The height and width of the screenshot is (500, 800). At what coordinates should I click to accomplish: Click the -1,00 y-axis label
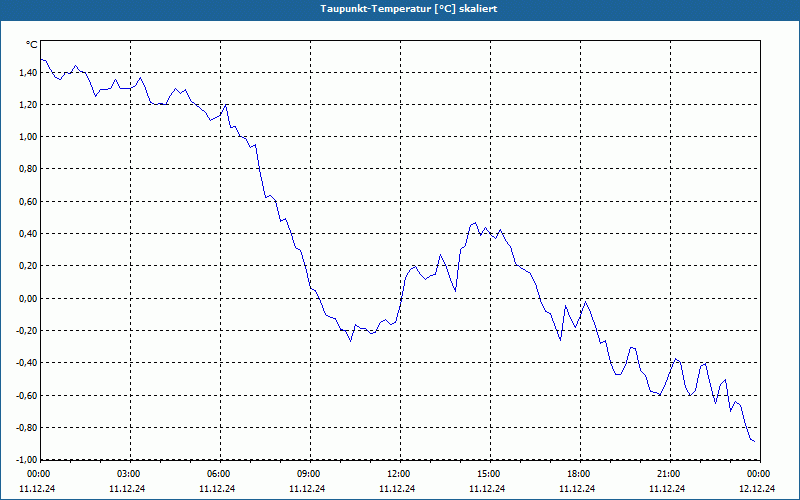coord(27,460)
